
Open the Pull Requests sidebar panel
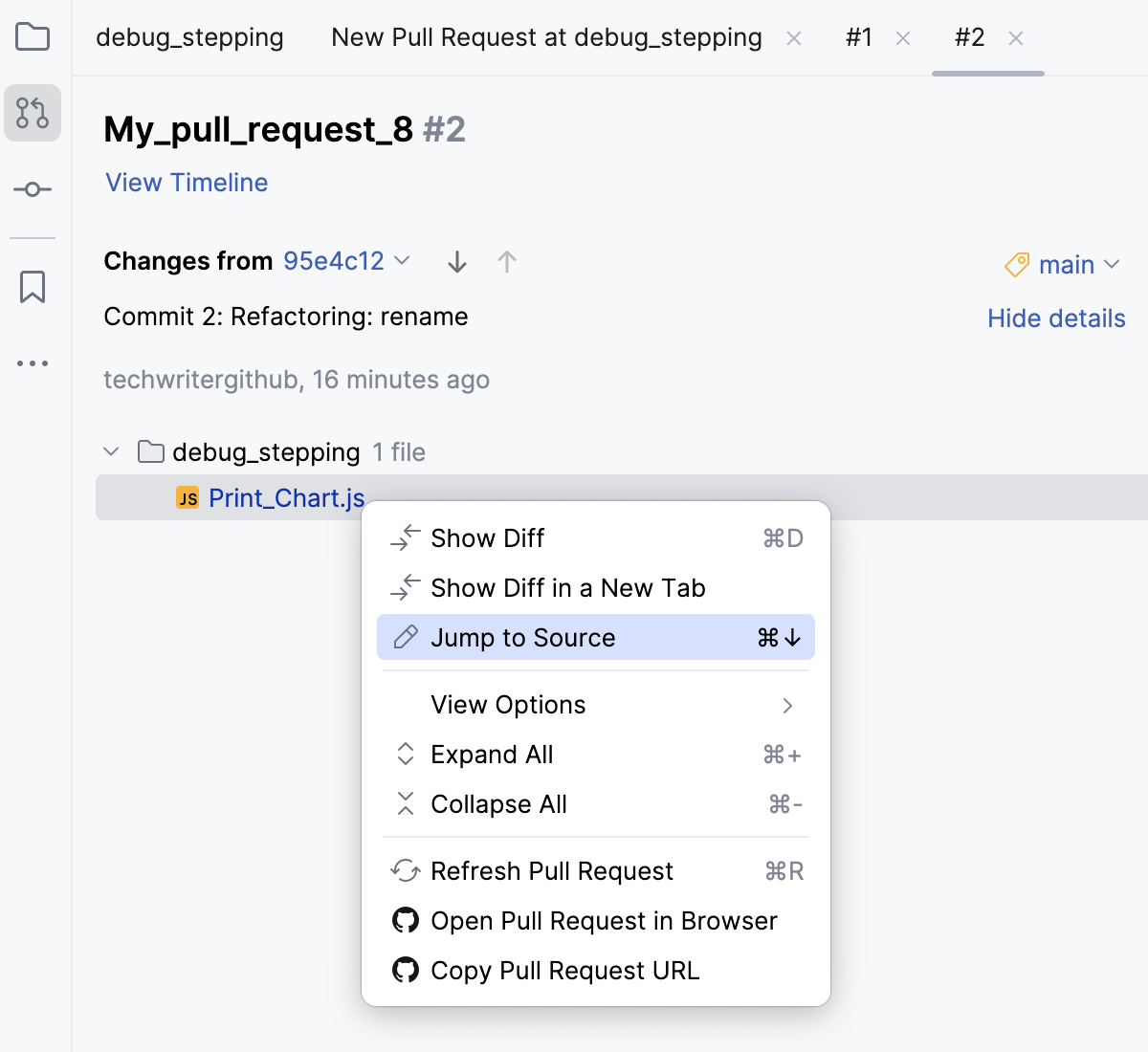(x=32, y=112)
